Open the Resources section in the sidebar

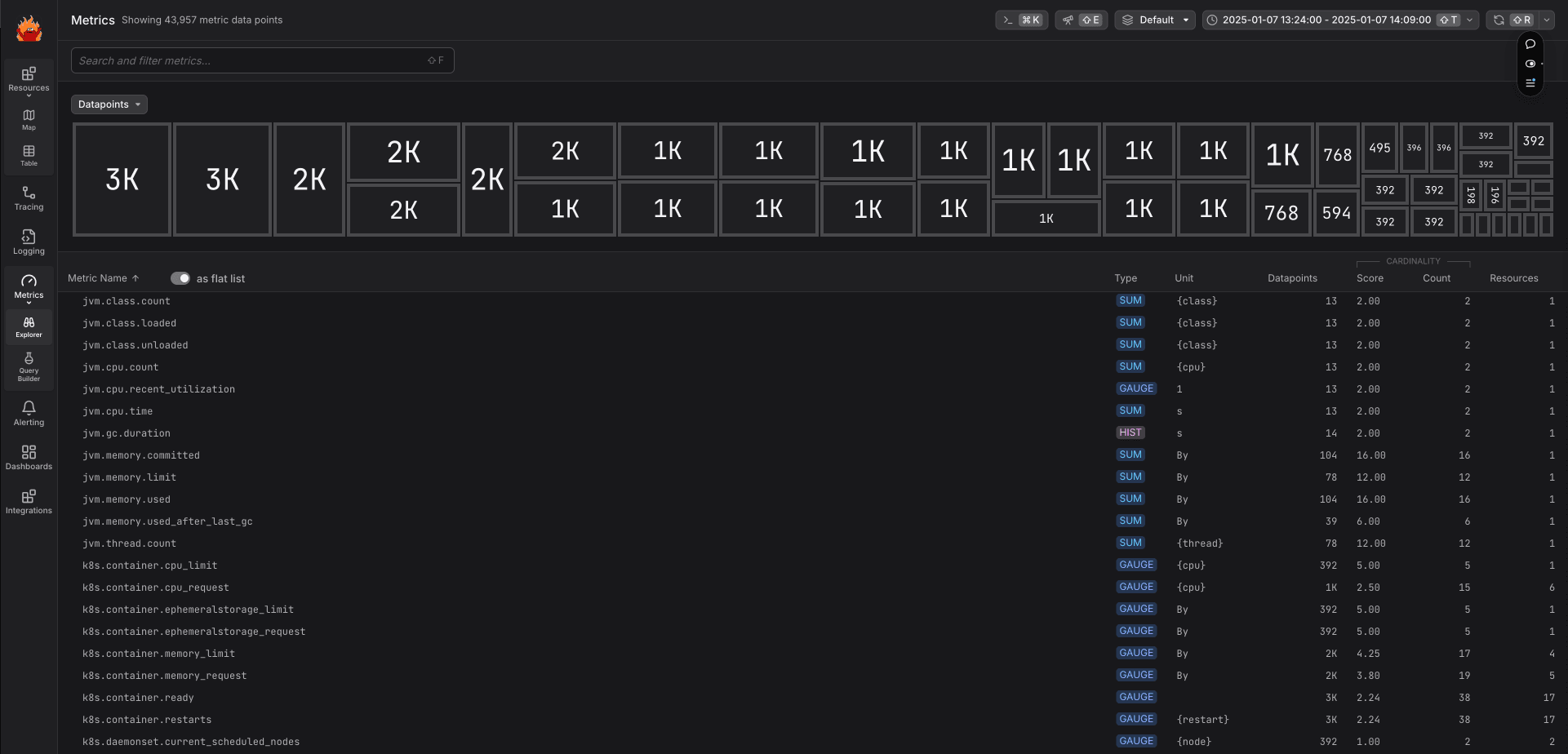29,80
